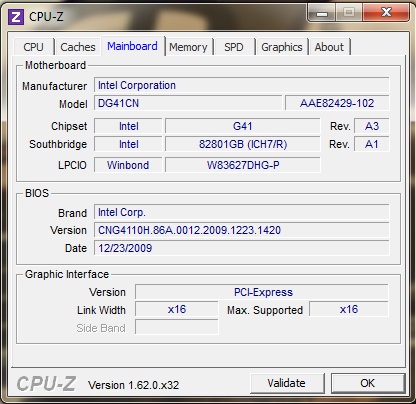
Task: Go to the Memory tab
Action: coord(188,47)
